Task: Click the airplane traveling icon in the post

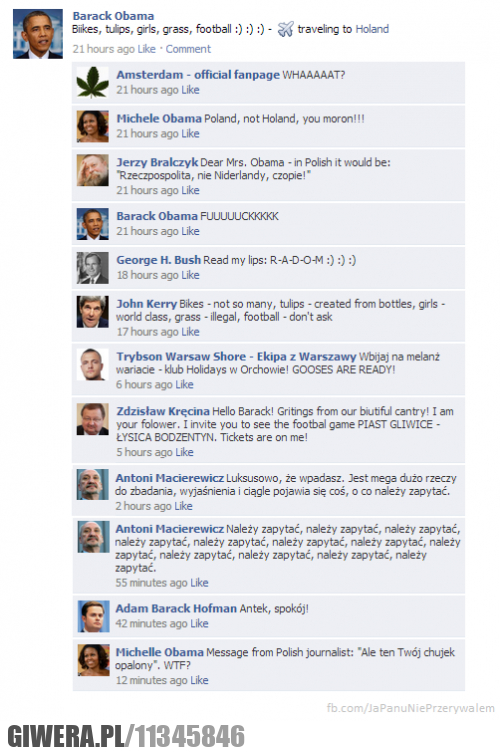Action: pos(285,29)
